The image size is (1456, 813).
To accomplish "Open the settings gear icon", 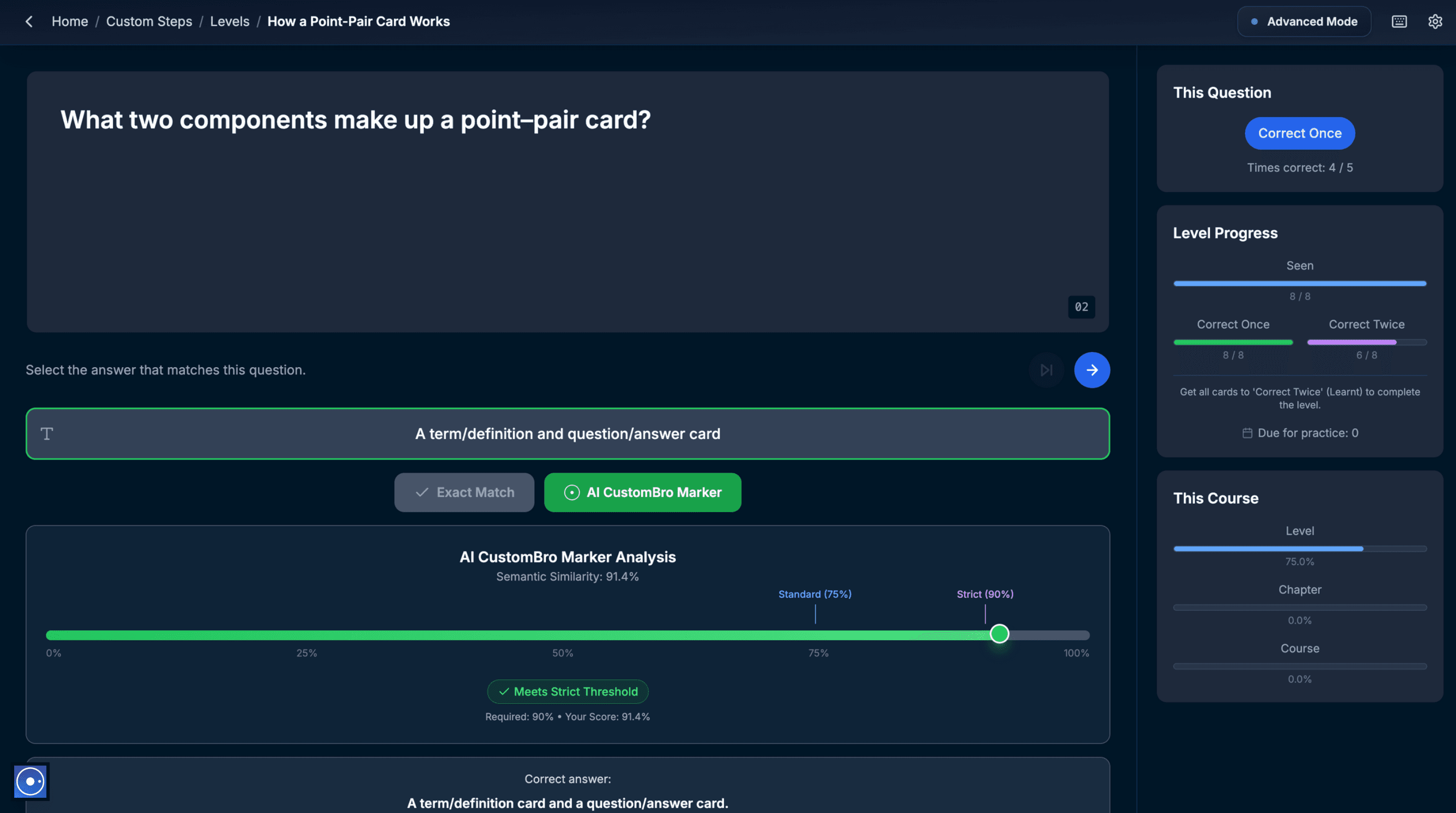I will click(1435, 22).
